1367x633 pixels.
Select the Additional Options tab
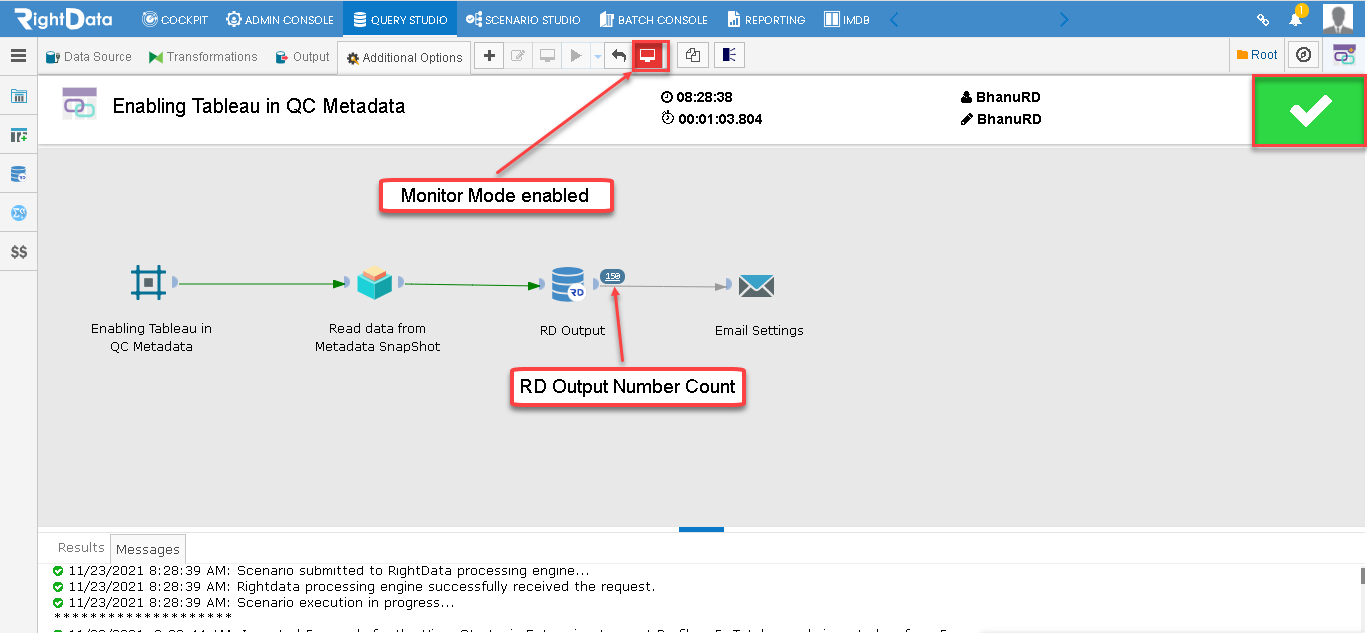[404, 58]
